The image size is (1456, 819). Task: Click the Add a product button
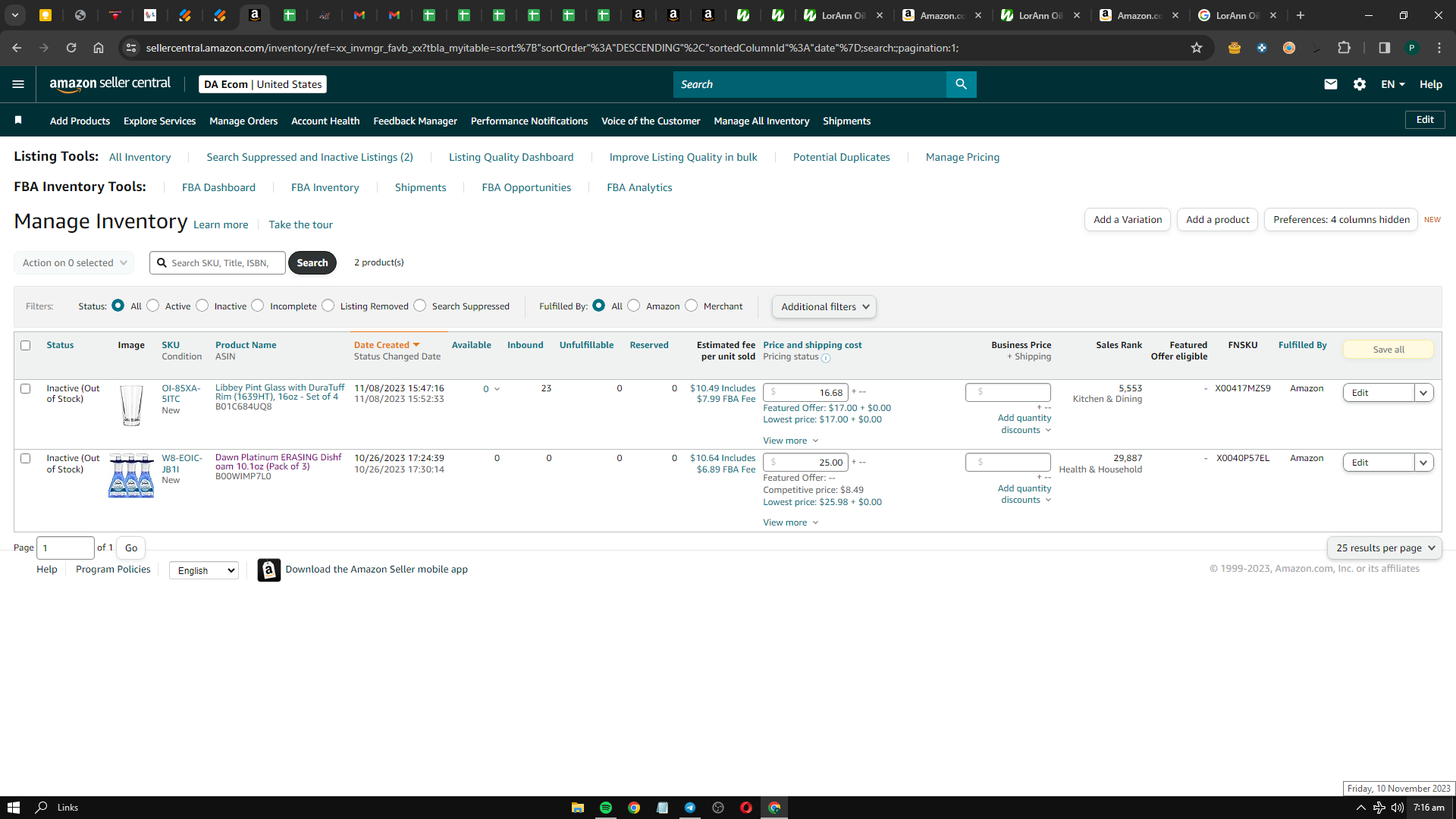[1218, 220]
